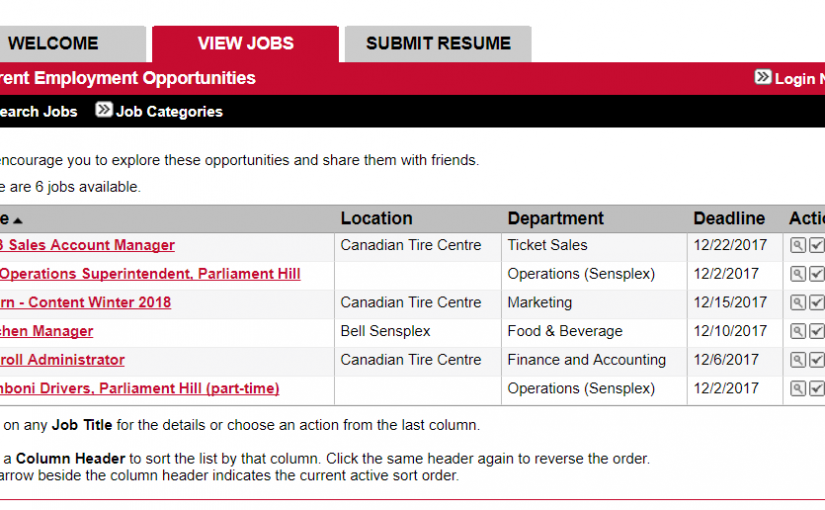
Task: Click checkmark icon for Payroll Administrator row
Action: coord(816,360)
